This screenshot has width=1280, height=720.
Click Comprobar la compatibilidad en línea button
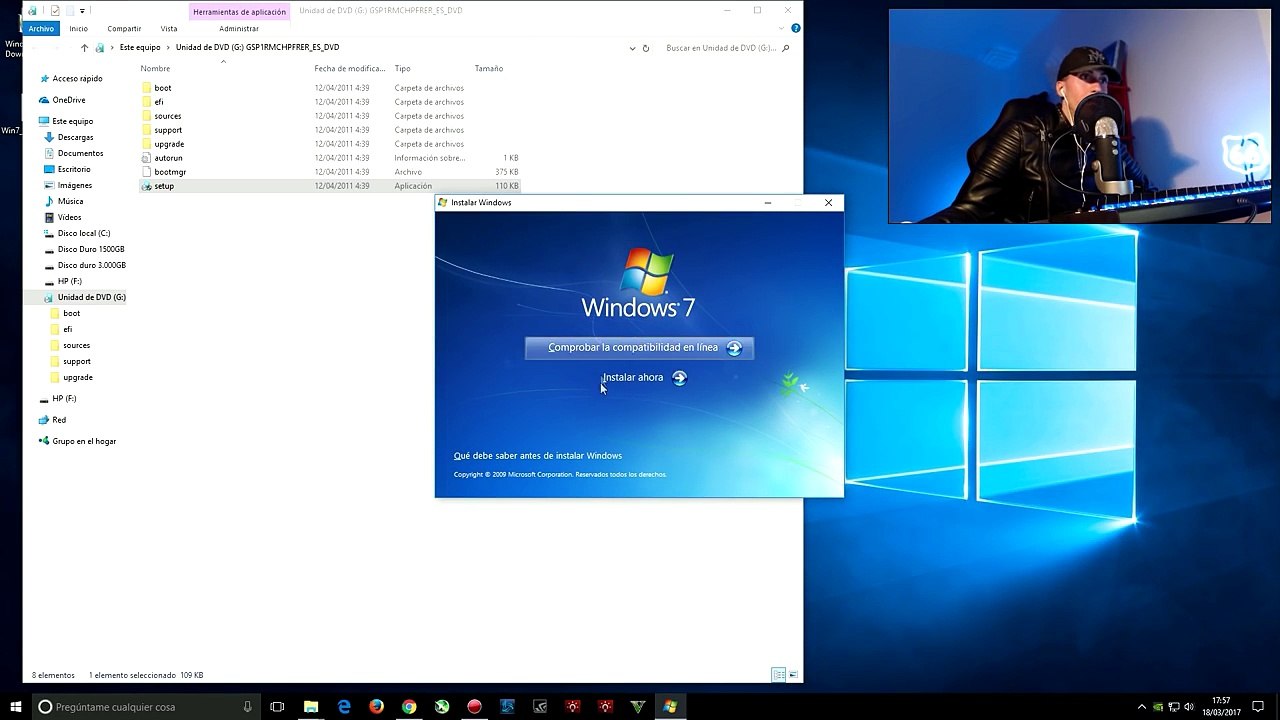(639, 348)
